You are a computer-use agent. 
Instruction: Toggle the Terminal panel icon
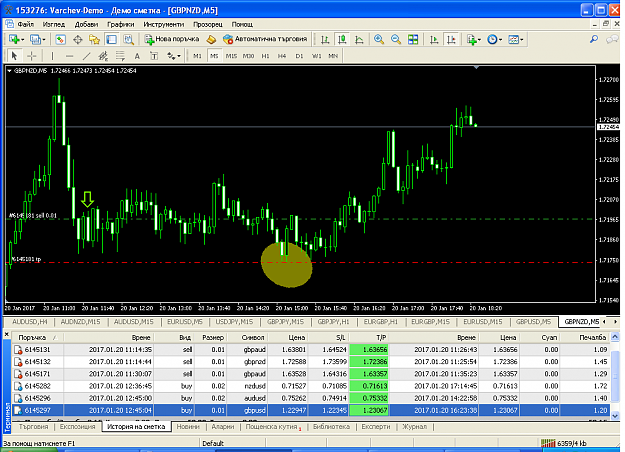[x=112, y=39]
